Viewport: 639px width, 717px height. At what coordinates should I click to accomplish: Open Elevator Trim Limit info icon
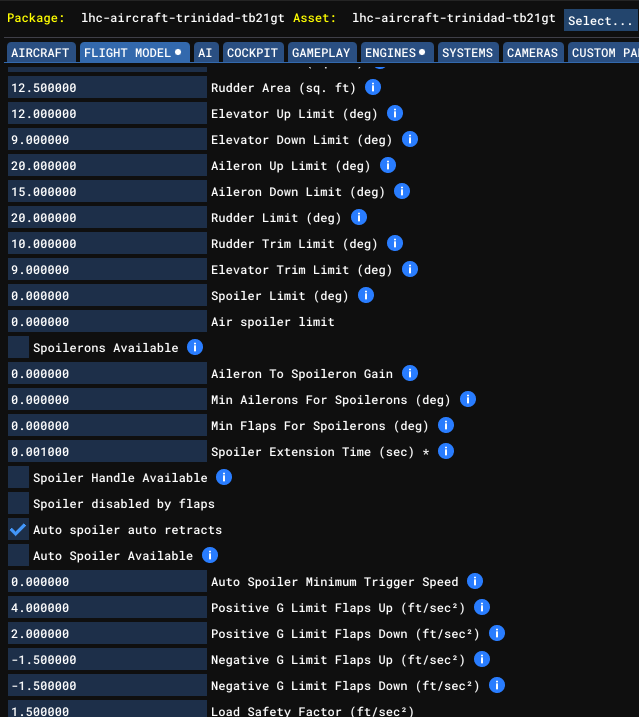(410, 269)
